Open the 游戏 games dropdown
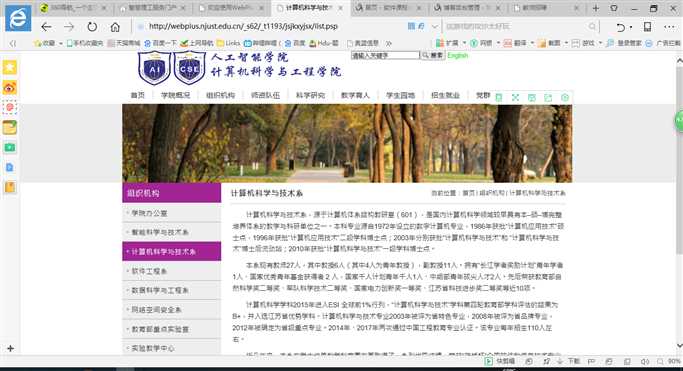This screenshot has height=371, width=683. pyautogui.click(x=587, y=43)
